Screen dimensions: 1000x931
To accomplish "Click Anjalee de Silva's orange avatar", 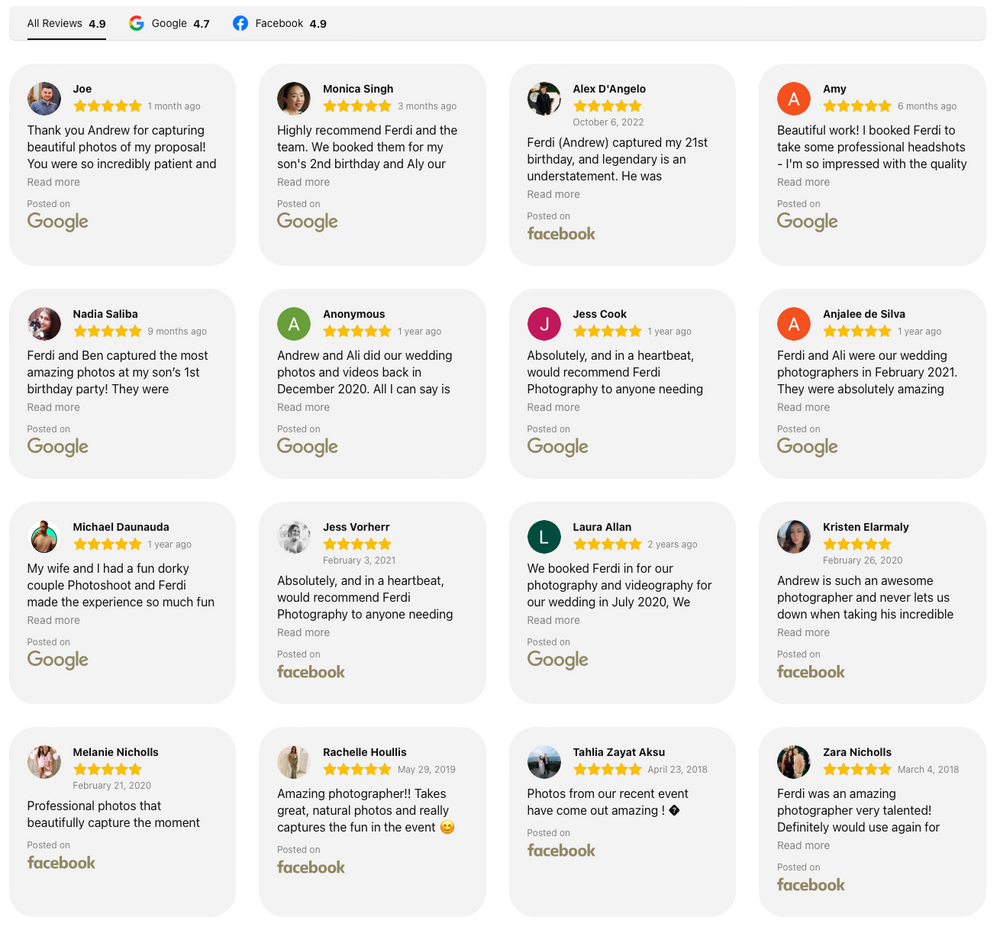I will (x=793, y=324).
